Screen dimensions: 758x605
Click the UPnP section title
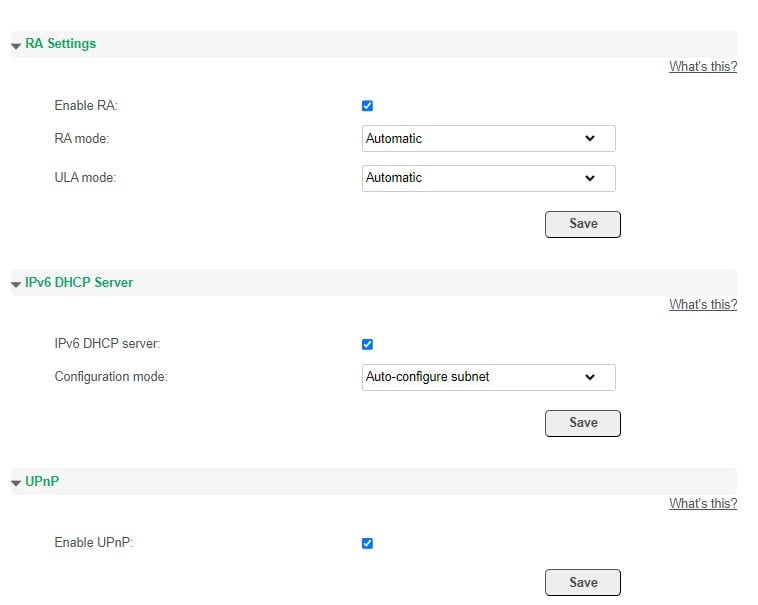42,481
